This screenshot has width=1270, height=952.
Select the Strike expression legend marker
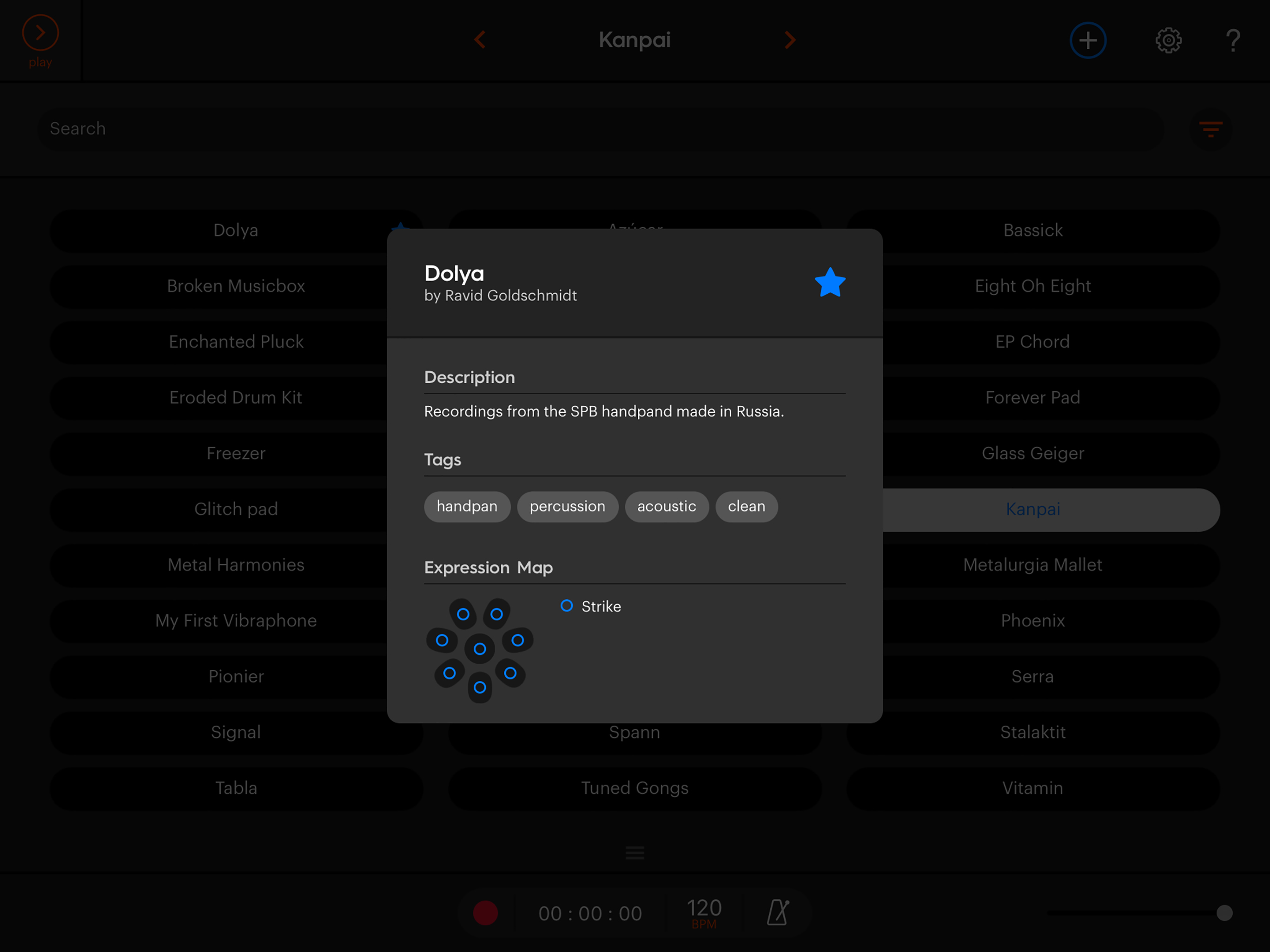[x=567, y=606]
